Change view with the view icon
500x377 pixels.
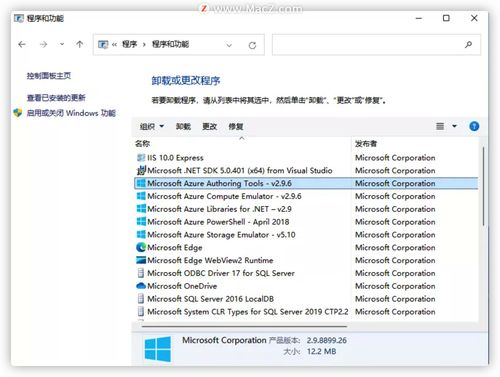[x=440, y=126]
